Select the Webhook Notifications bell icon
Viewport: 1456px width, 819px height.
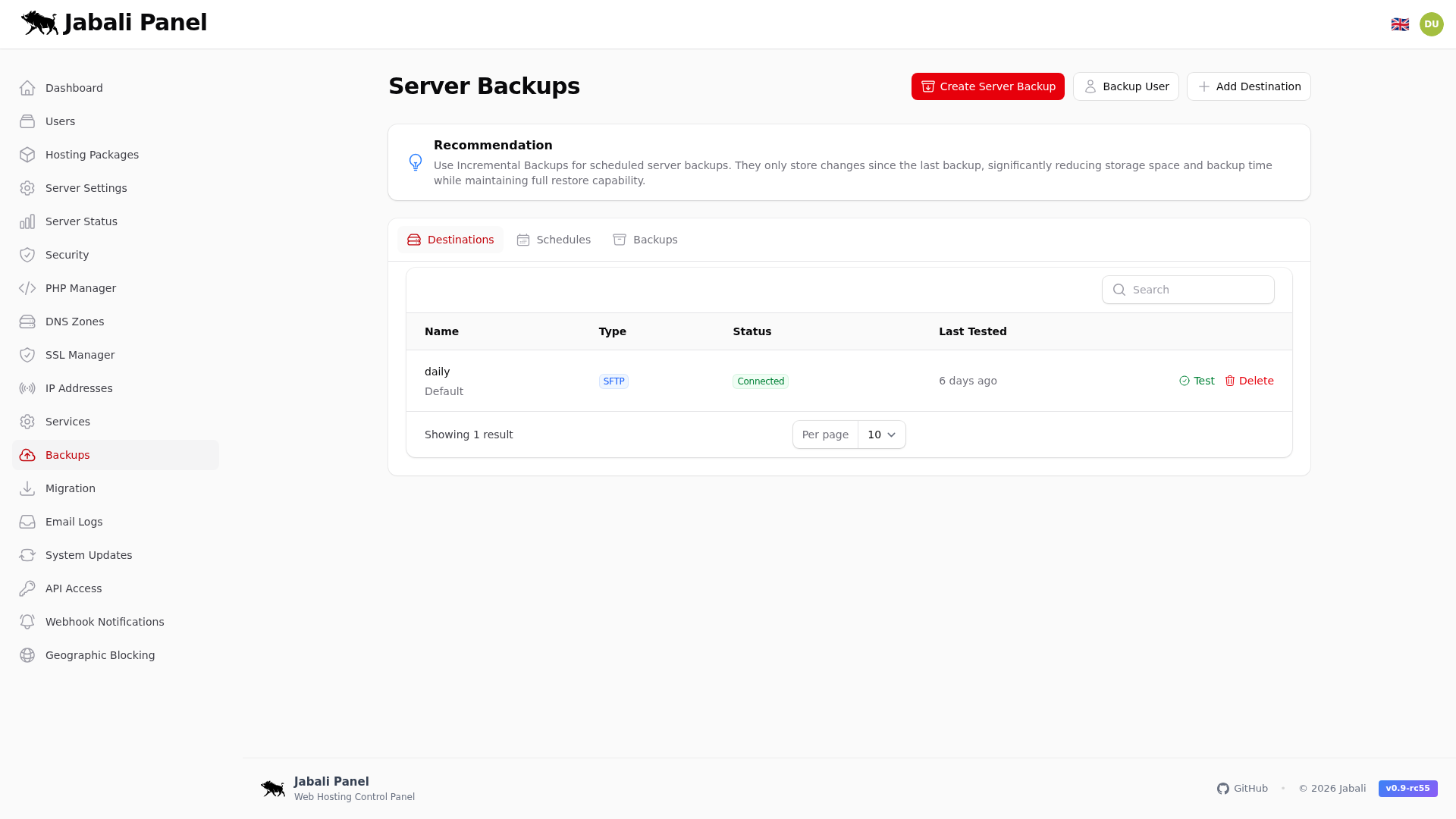(27, 622)
